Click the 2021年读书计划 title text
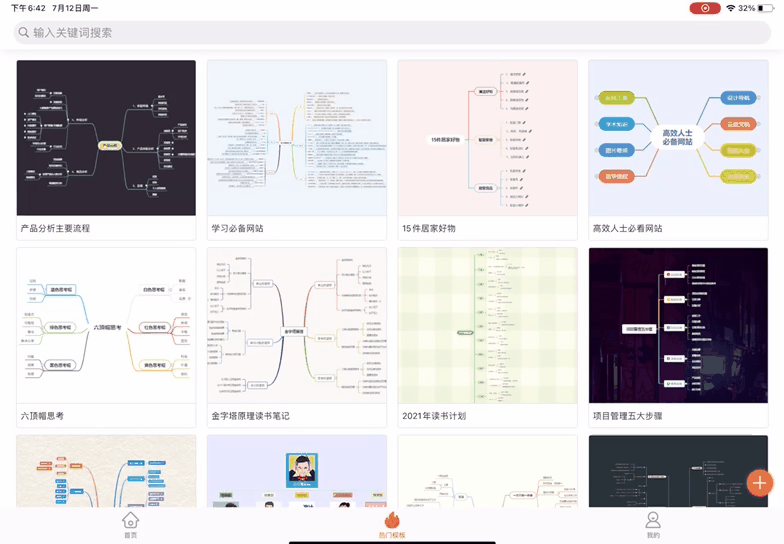784x544 pixels. tap(434, 416)
